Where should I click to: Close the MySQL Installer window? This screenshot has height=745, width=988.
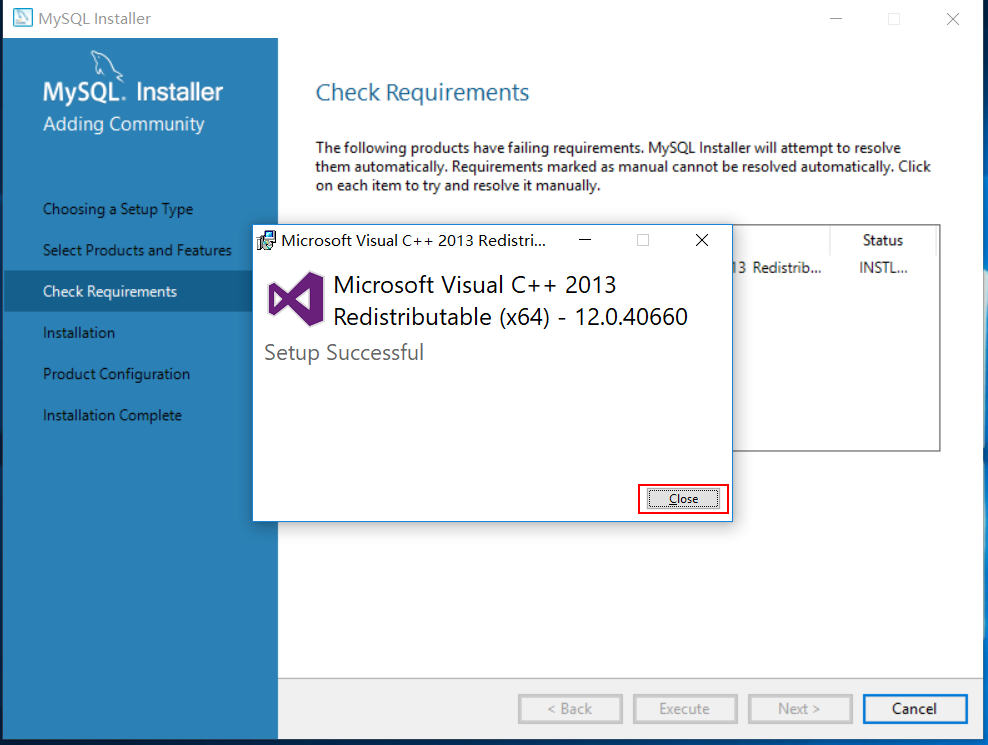pos(953,19)
